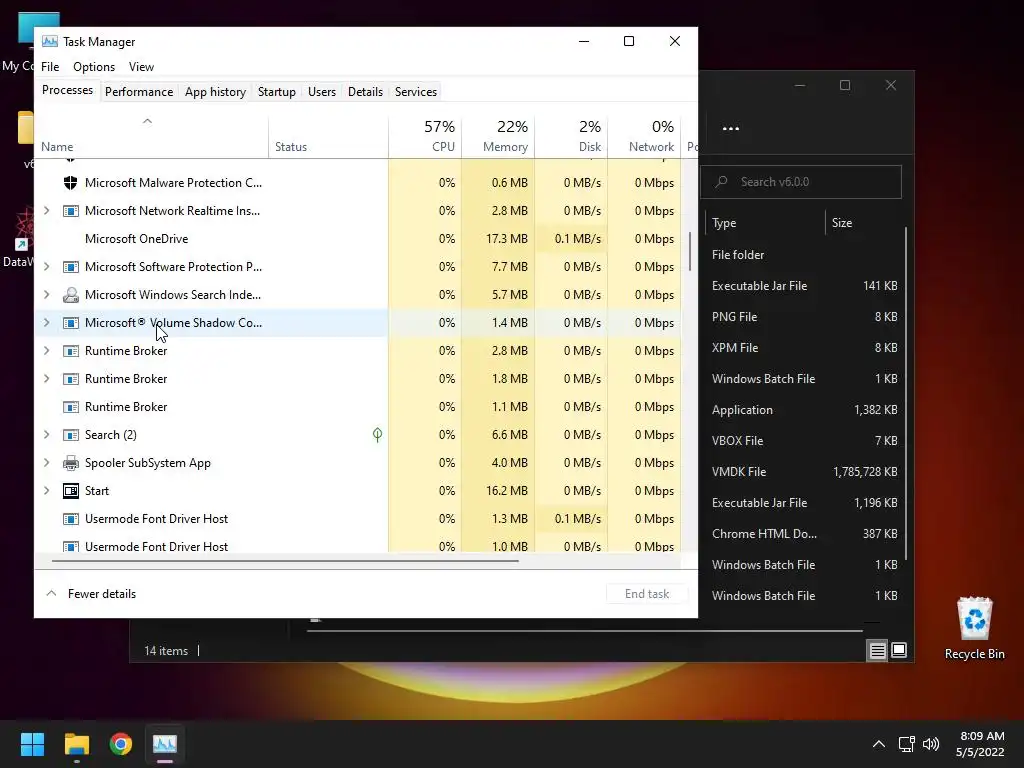The image size is (1024, 768).
Task: Switch to the App history tab
Action: (x=216, y=92)
